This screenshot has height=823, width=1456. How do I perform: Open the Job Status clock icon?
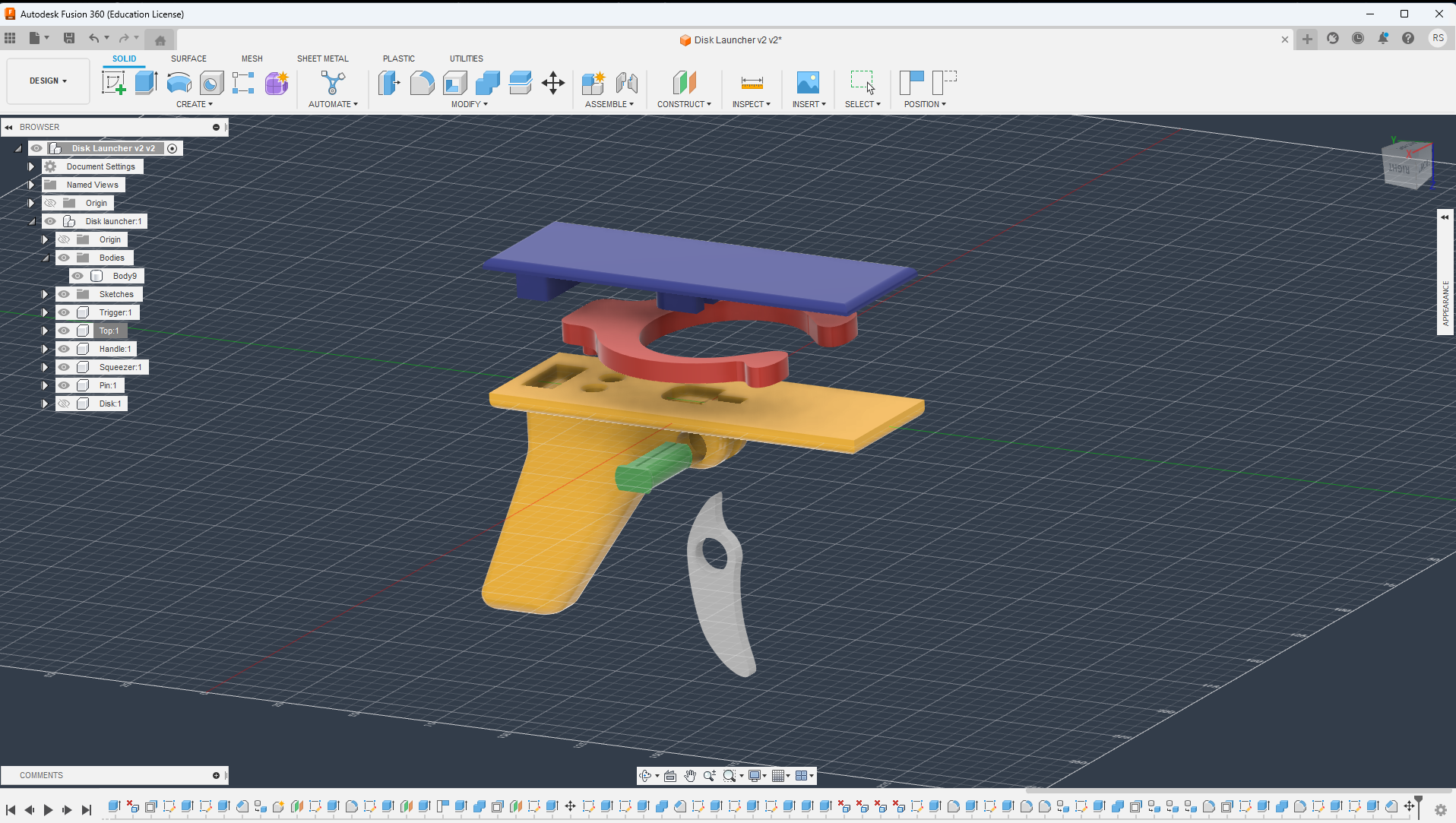(x=1358, y=38)
